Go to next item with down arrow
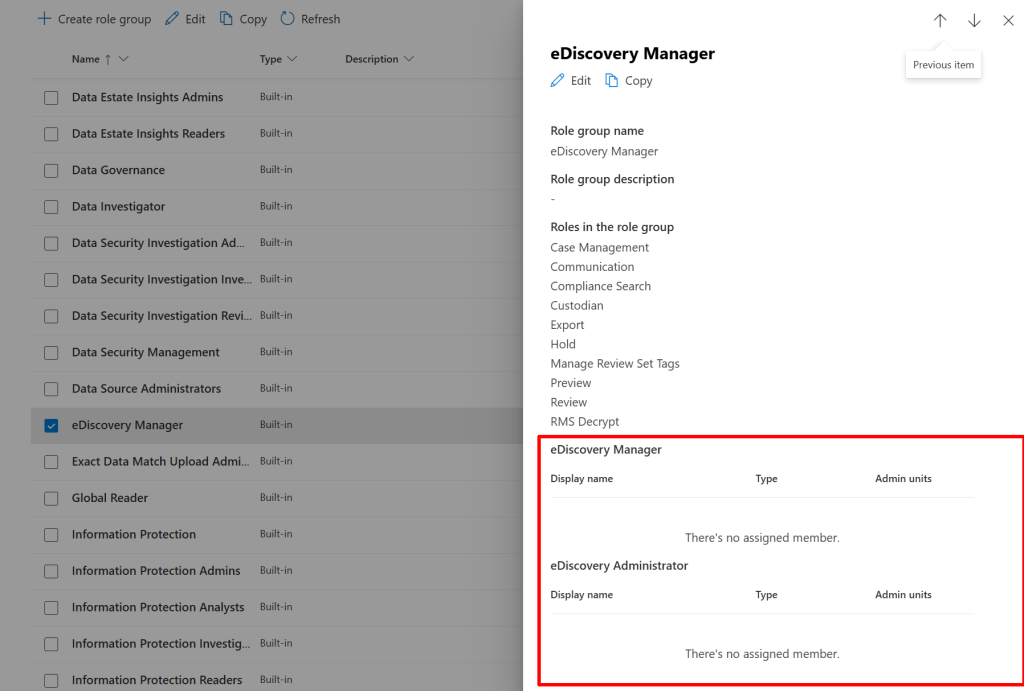 tap(974, 21)
